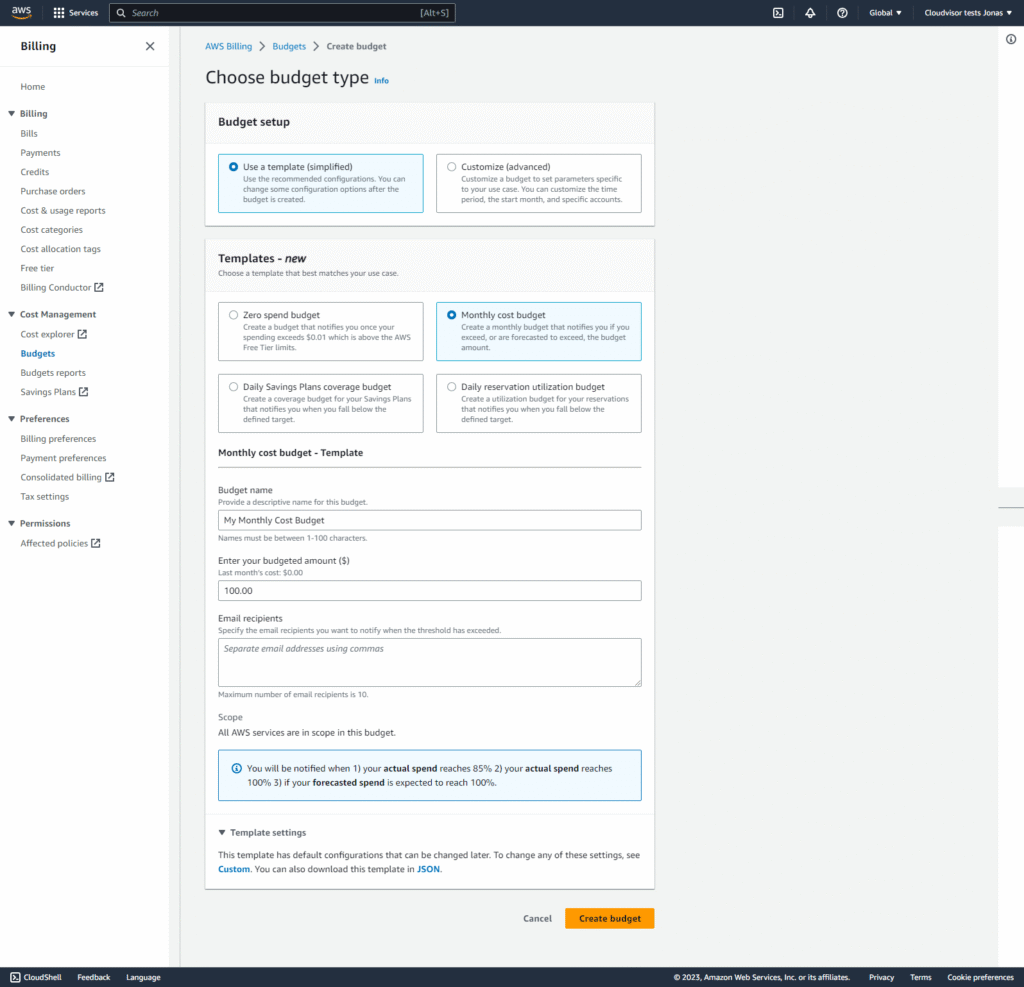Open the Info link beside the title
Image resolution: width=1024 pixels, height=987 pixels.
tap(381, 81)
